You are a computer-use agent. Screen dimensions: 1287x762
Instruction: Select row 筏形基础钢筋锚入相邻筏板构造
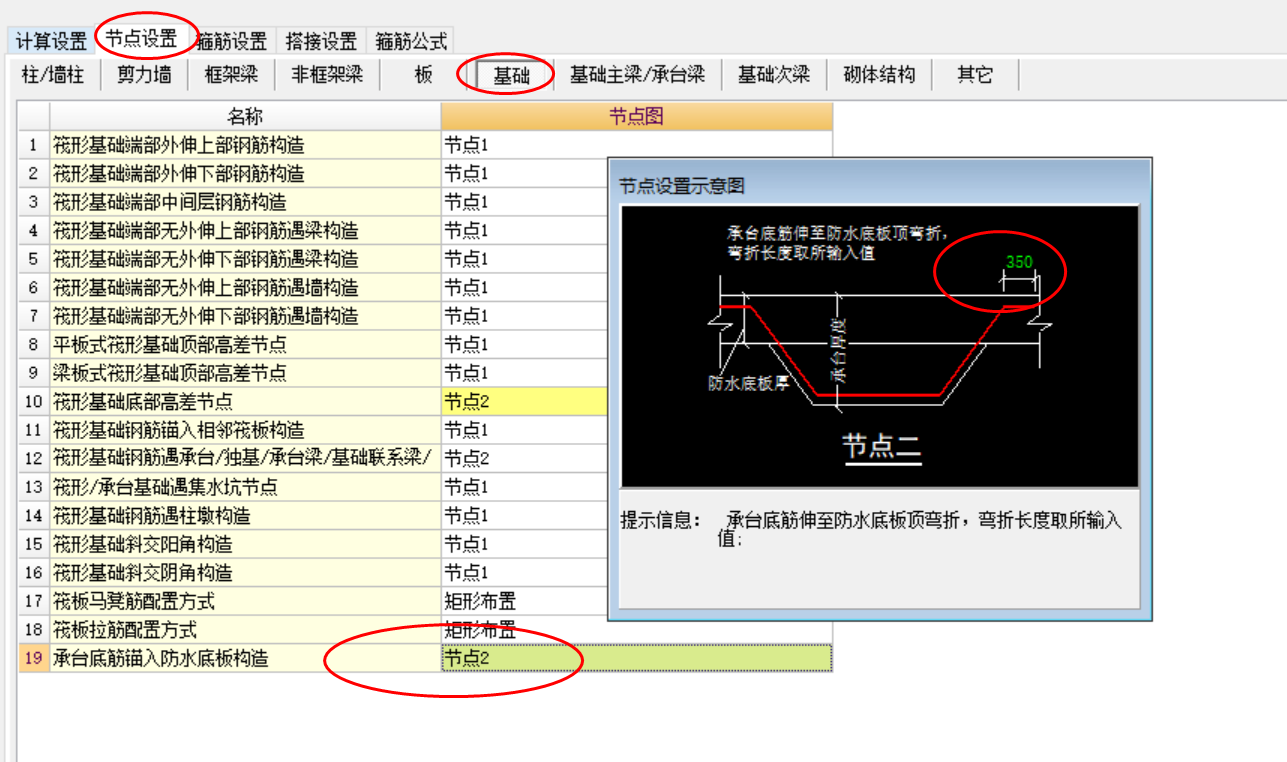coord(245,430)
